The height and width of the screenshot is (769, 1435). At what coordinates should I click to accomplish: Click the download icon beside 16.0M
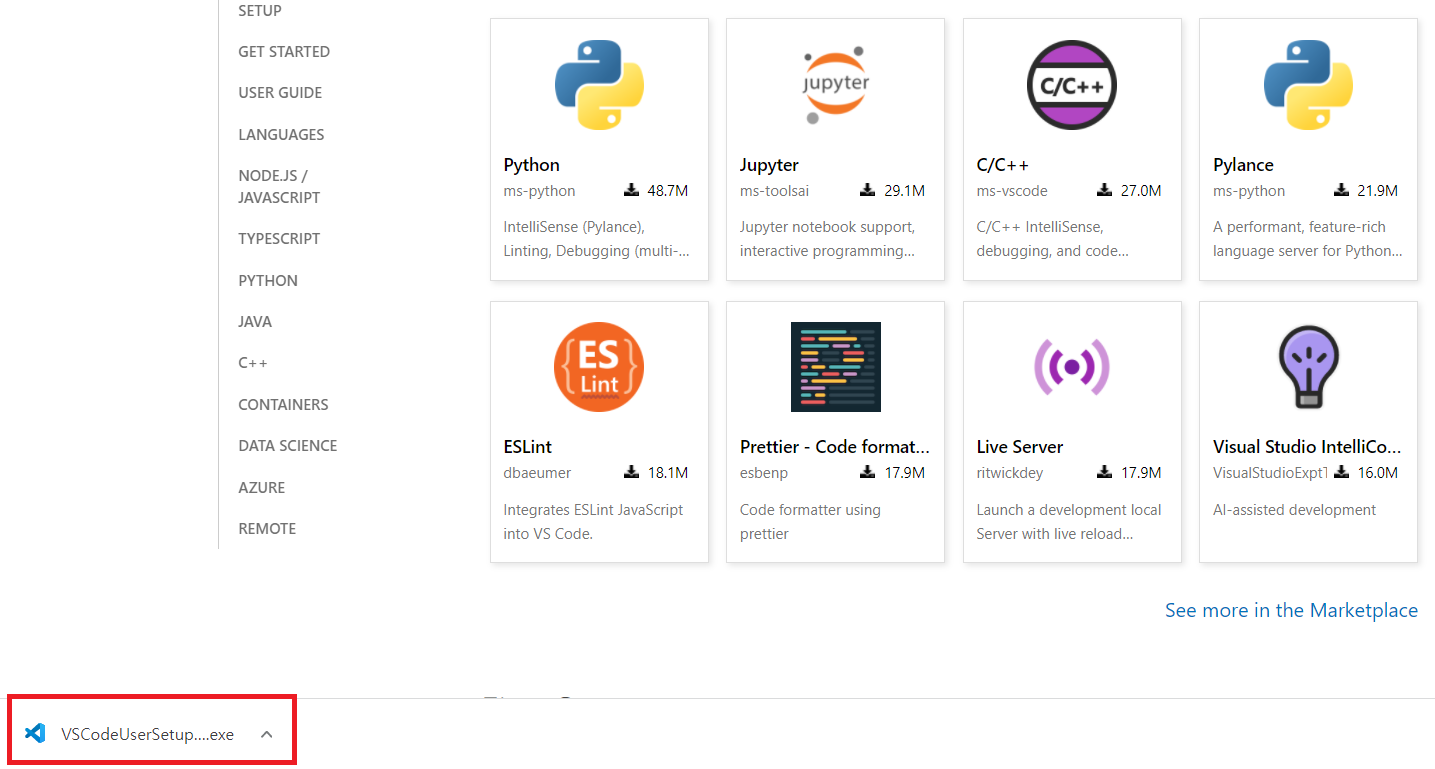[1342, 472]
